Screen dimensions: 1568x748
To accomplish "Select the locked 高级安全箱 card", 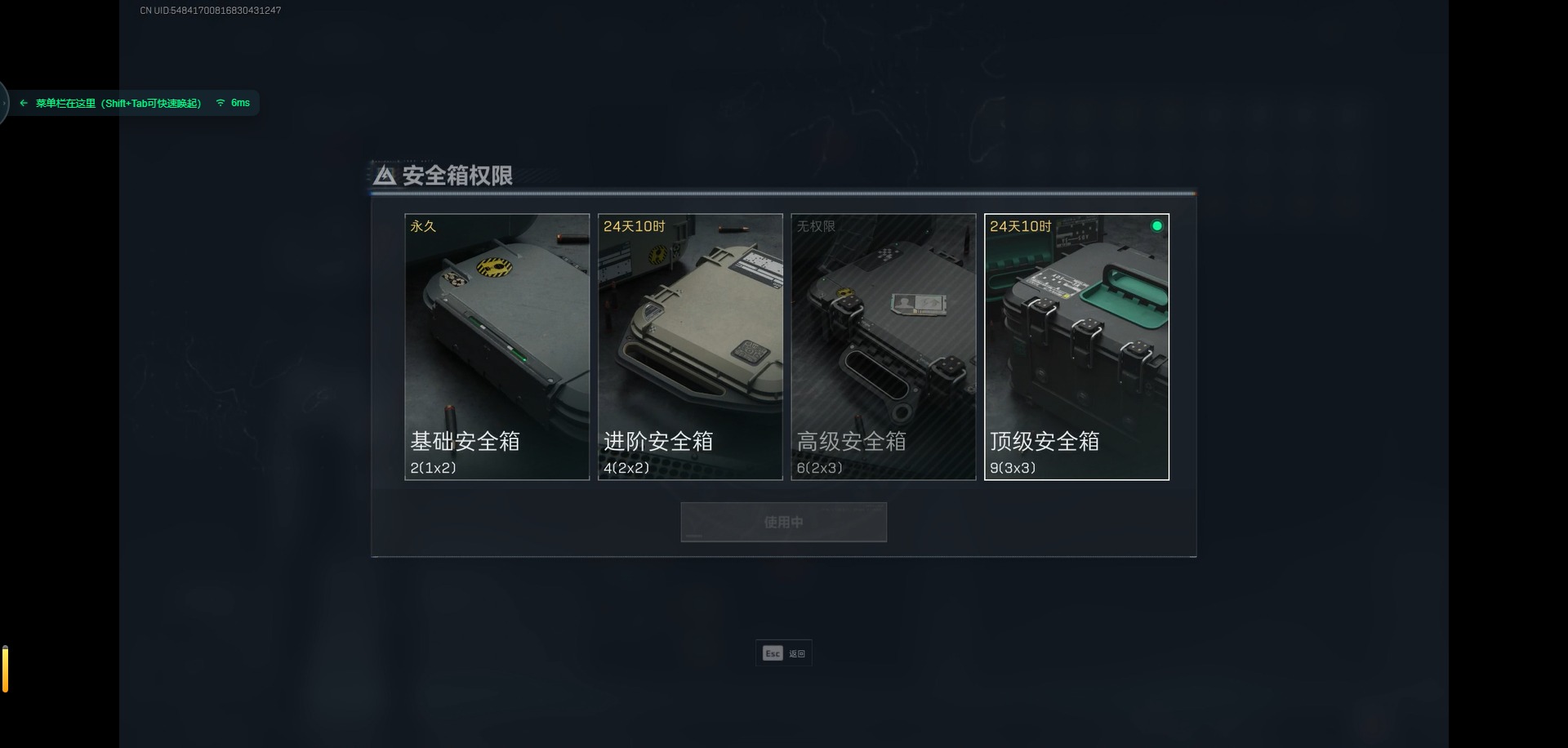I will tap(884, 347).
